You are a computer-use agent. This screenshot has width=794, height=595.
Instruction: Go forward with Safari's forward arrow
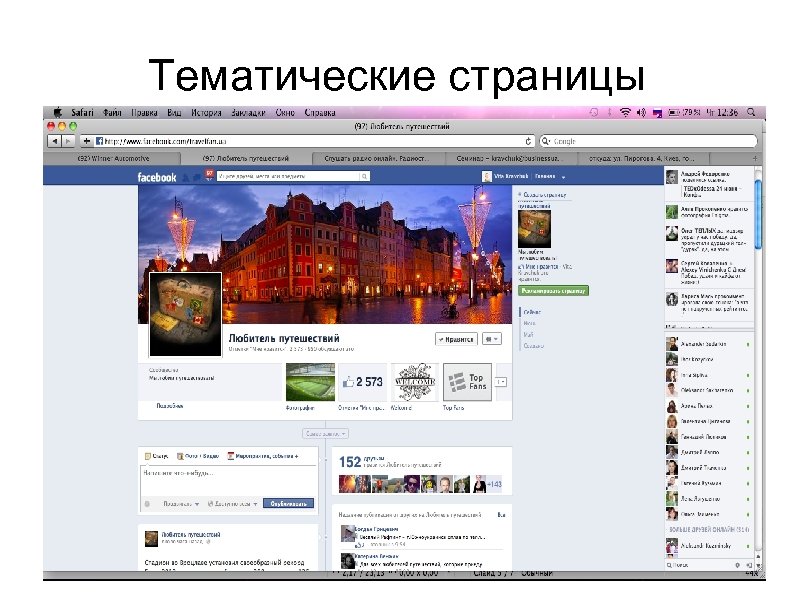pos(68,141)
